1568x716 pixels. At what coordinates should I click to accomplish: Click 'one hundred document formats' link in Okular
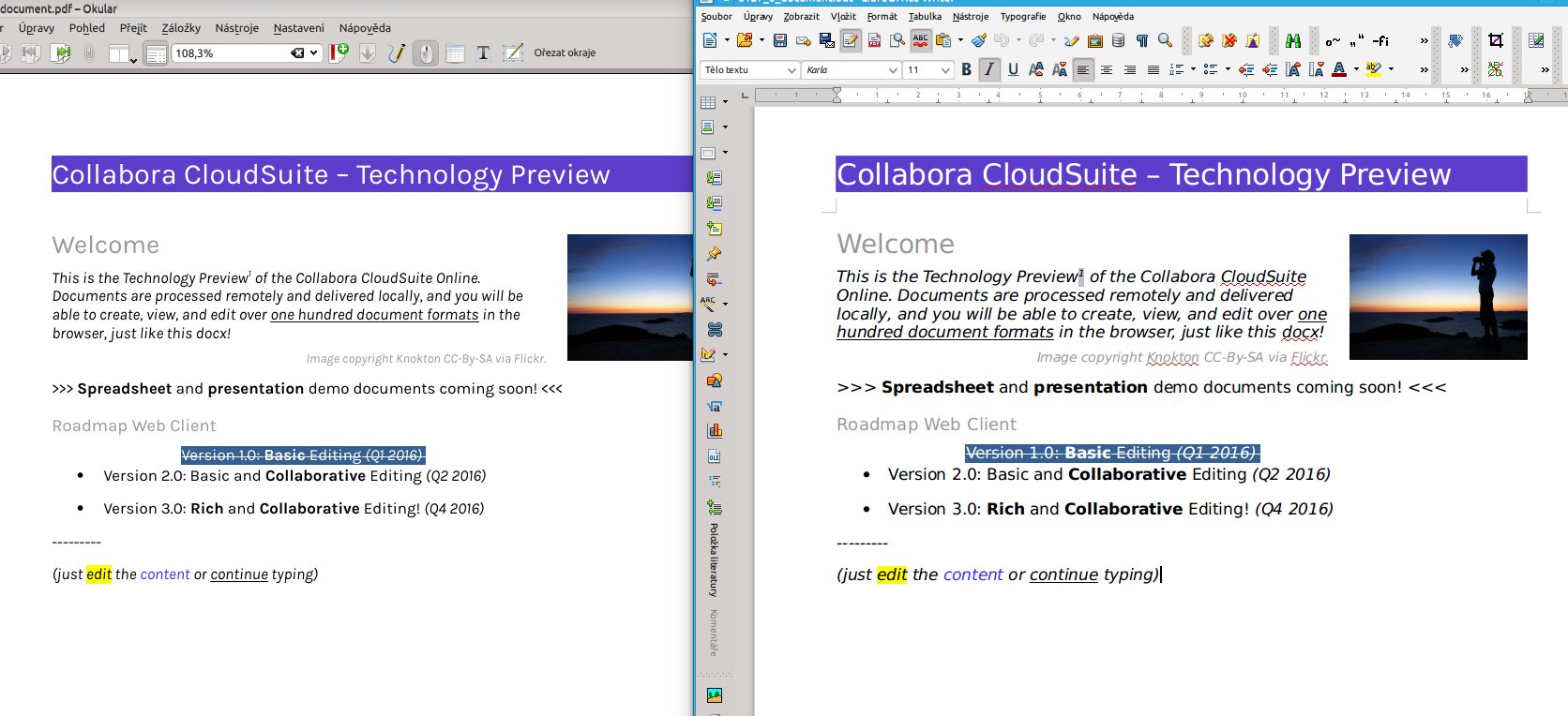(x=375, y=315)
